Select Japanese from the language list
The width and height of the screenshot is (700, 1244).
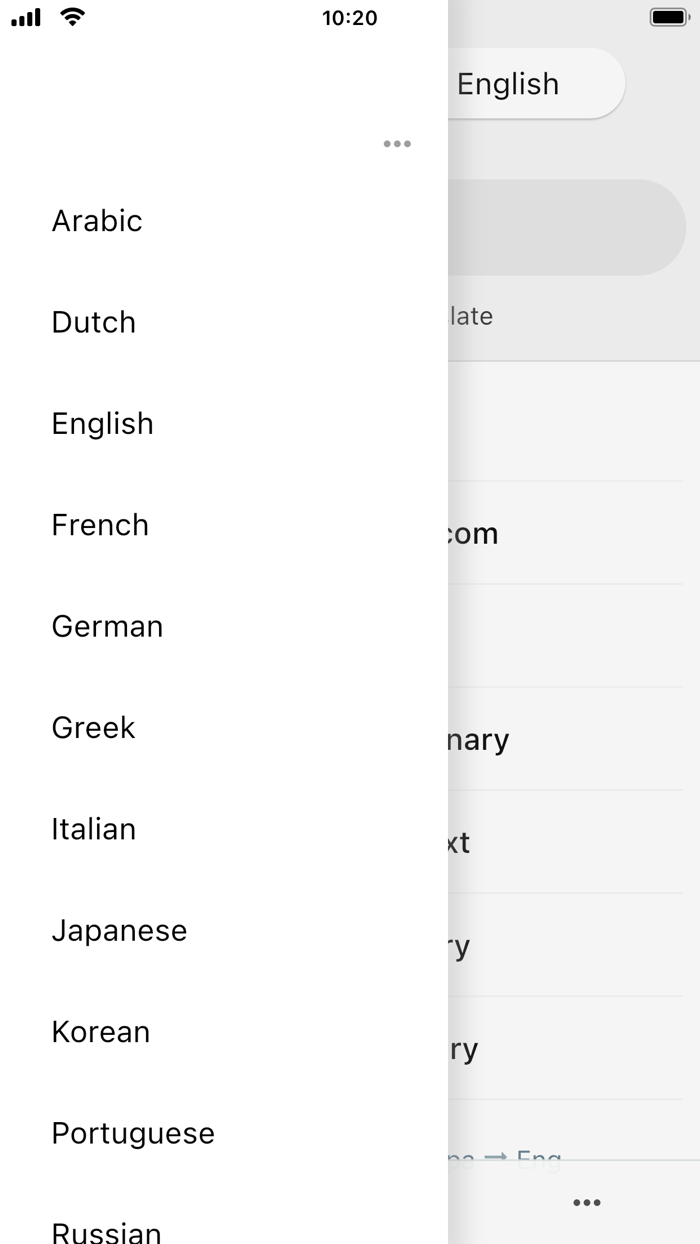coord(120,930)
